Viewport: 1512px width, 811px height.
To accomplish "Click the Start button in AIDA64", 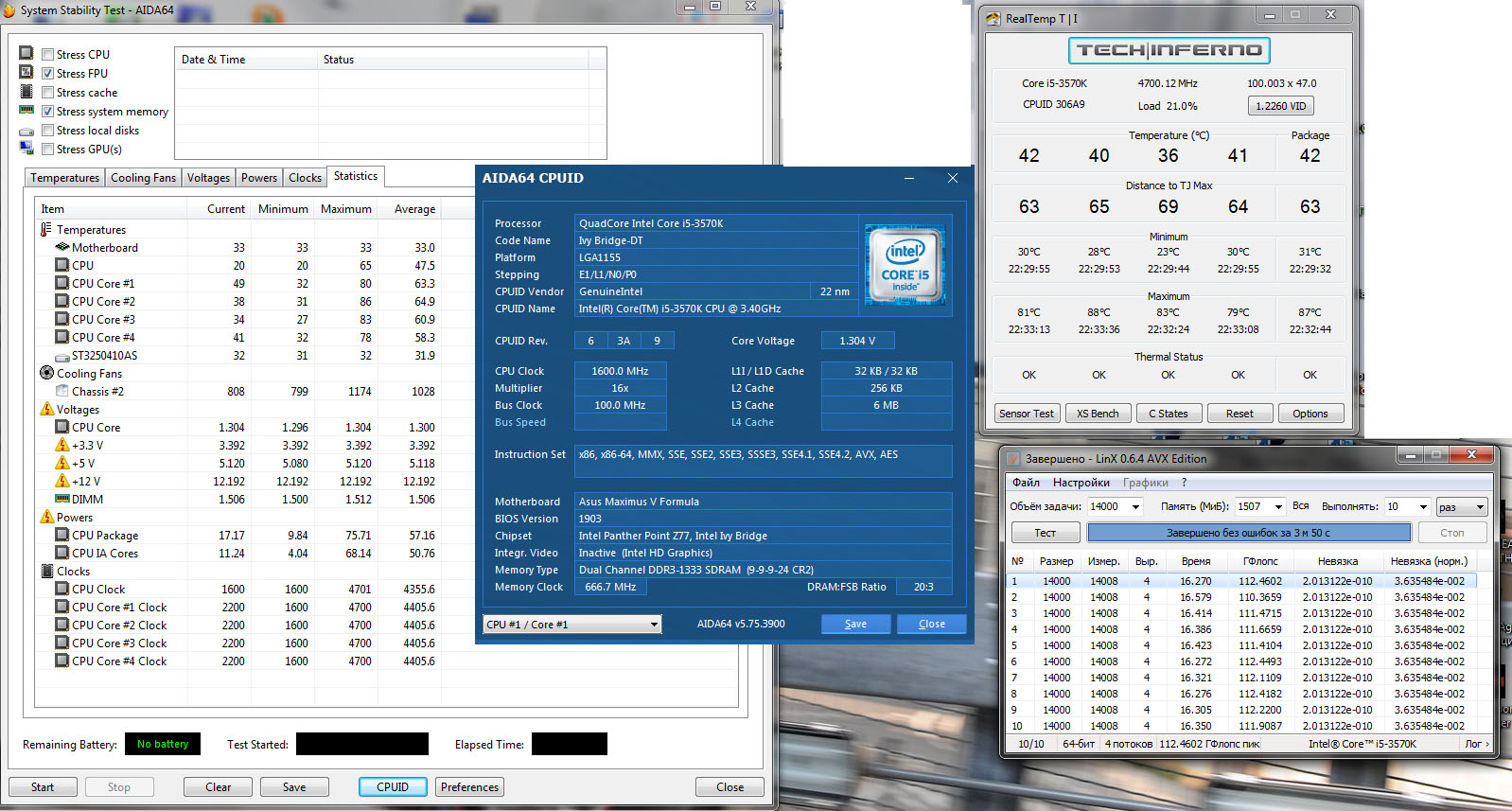I will click(x=43, y=787).
